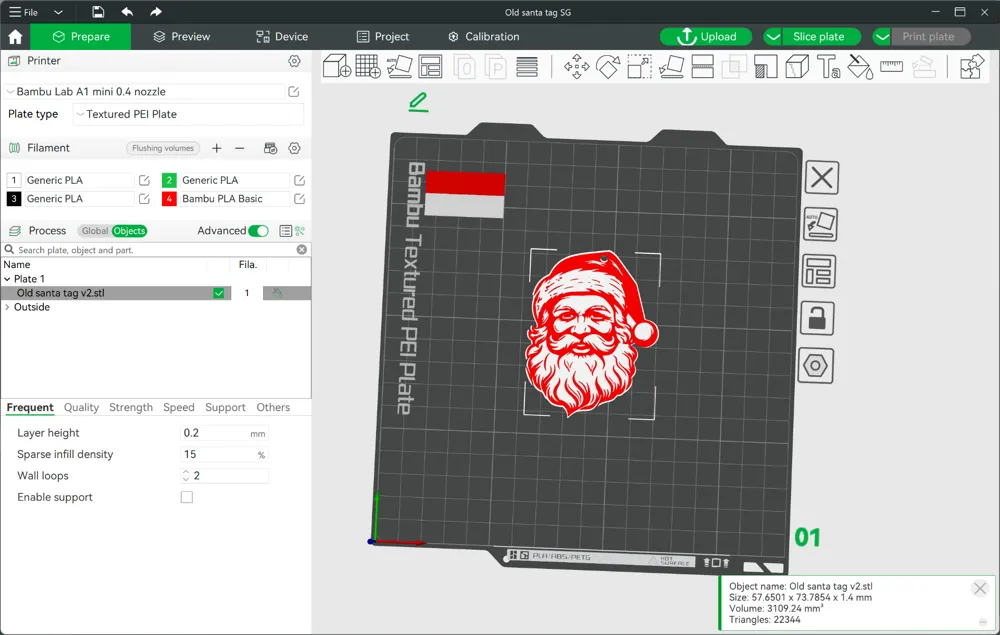Open the Speed settings tab
1000x635 pixels.
click(x=179, y=407)
